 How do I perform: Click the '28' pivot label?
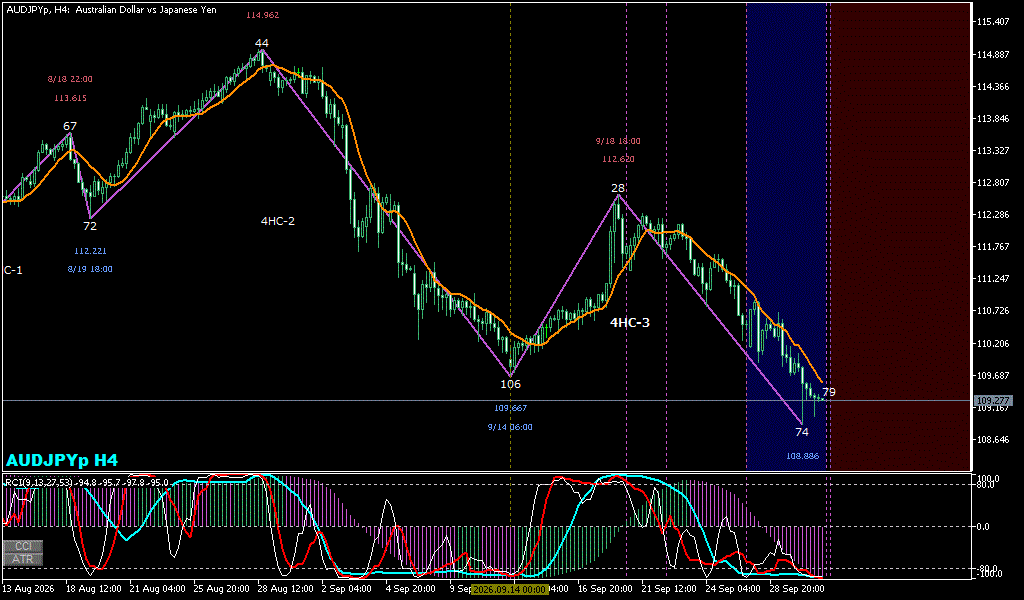point(618,188)
